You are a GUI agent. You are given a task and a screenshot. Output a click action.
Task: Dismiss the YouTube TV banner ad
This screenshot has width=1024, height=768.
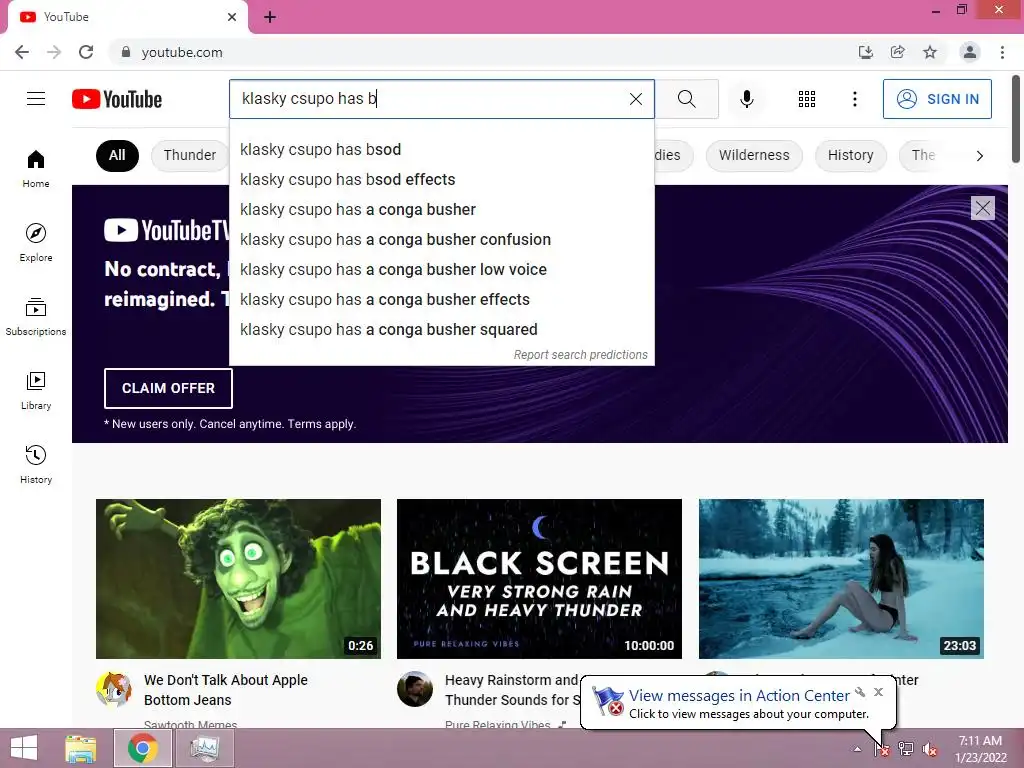point(982,208)
